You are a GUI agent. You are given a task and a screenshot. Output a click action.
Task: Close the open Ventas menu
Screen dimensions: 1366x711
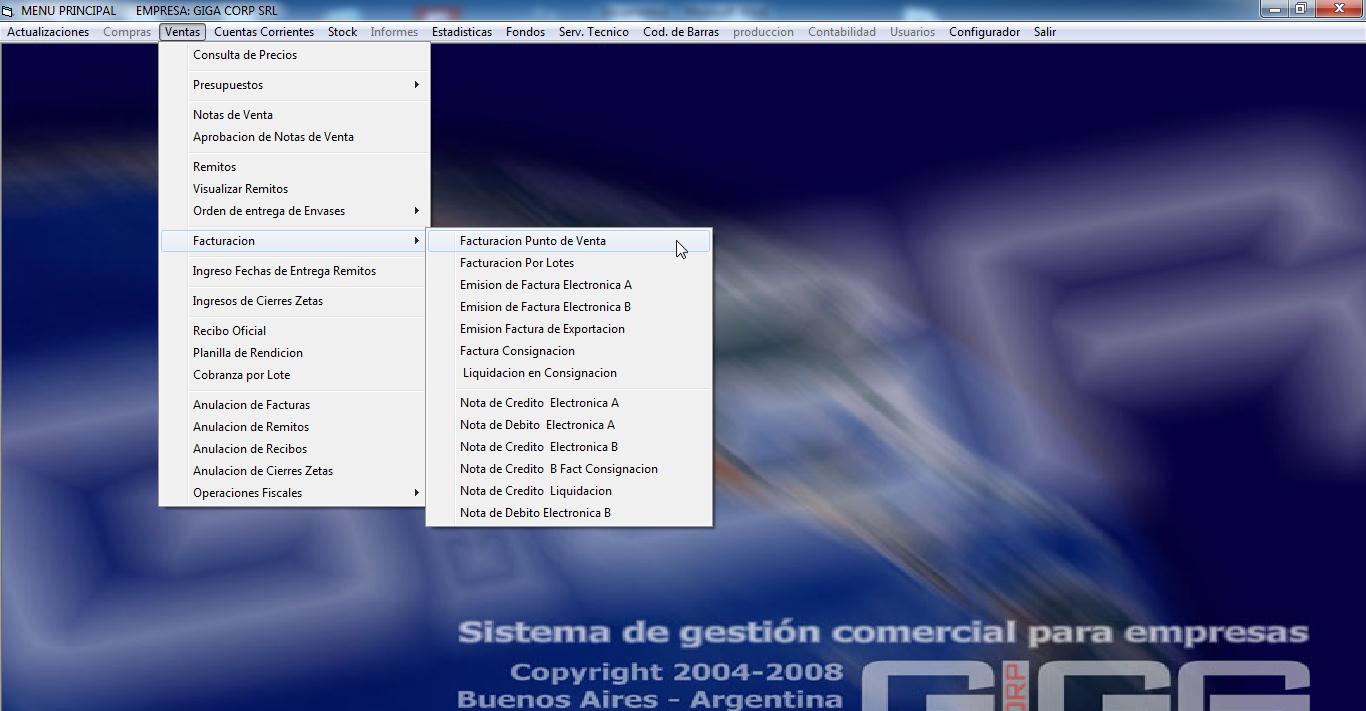click(x=183, y=32)
